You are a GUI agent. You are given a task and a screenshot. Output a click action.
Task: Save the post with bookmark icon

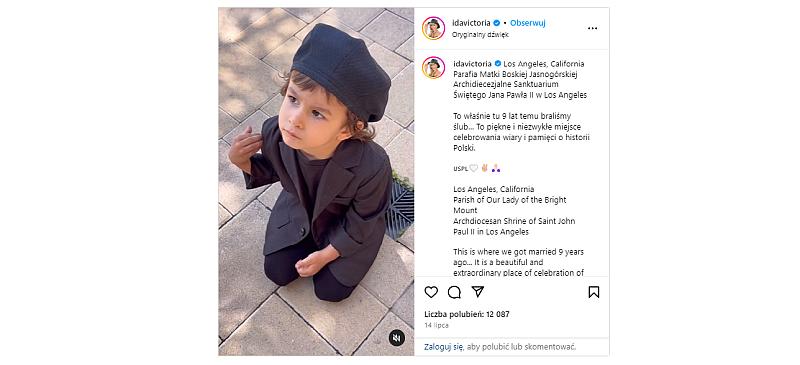[593, 292]
